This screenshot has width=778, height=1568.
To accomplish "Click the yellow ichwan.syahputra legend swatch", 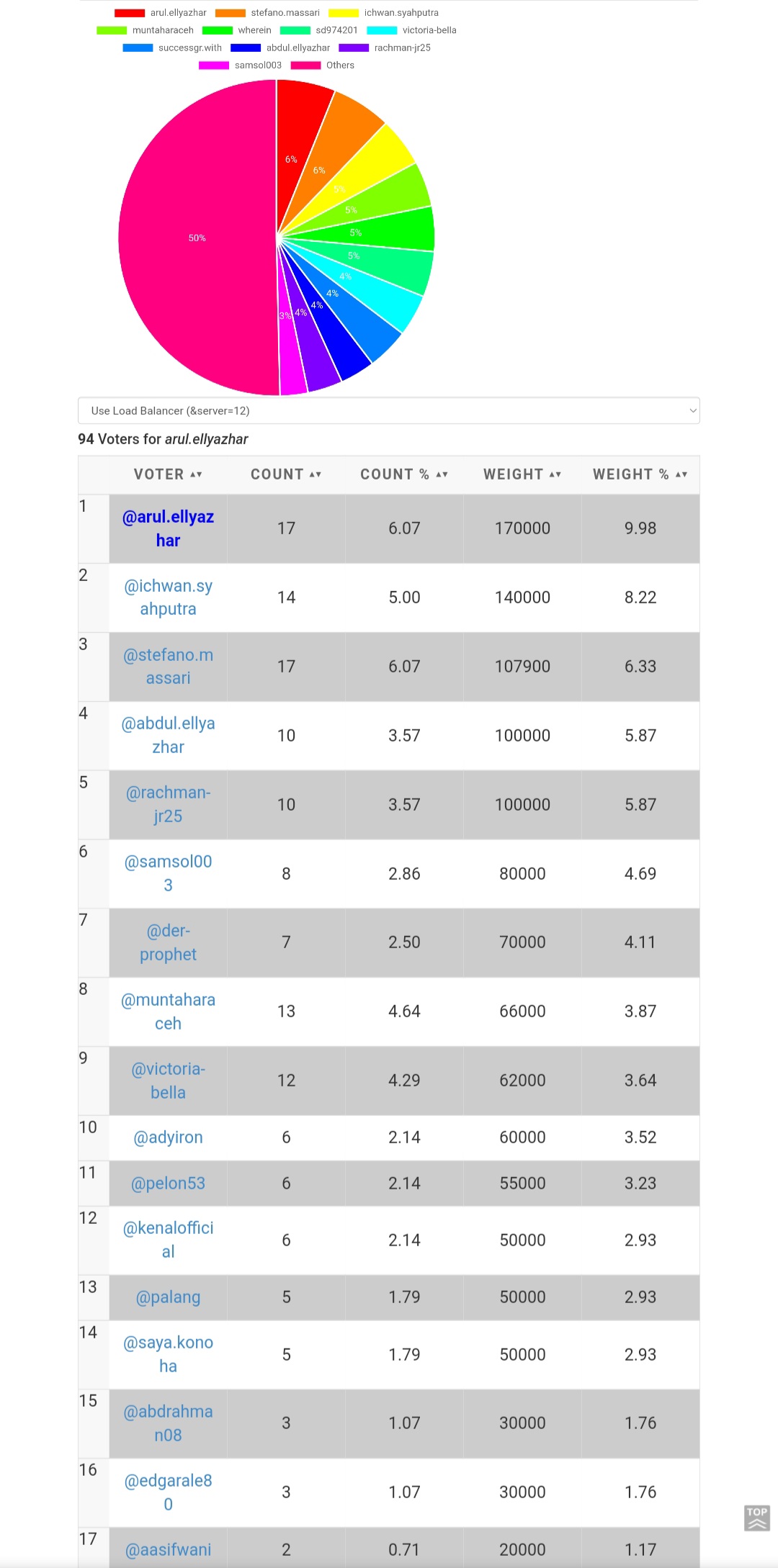I will [x=344, y=13].
